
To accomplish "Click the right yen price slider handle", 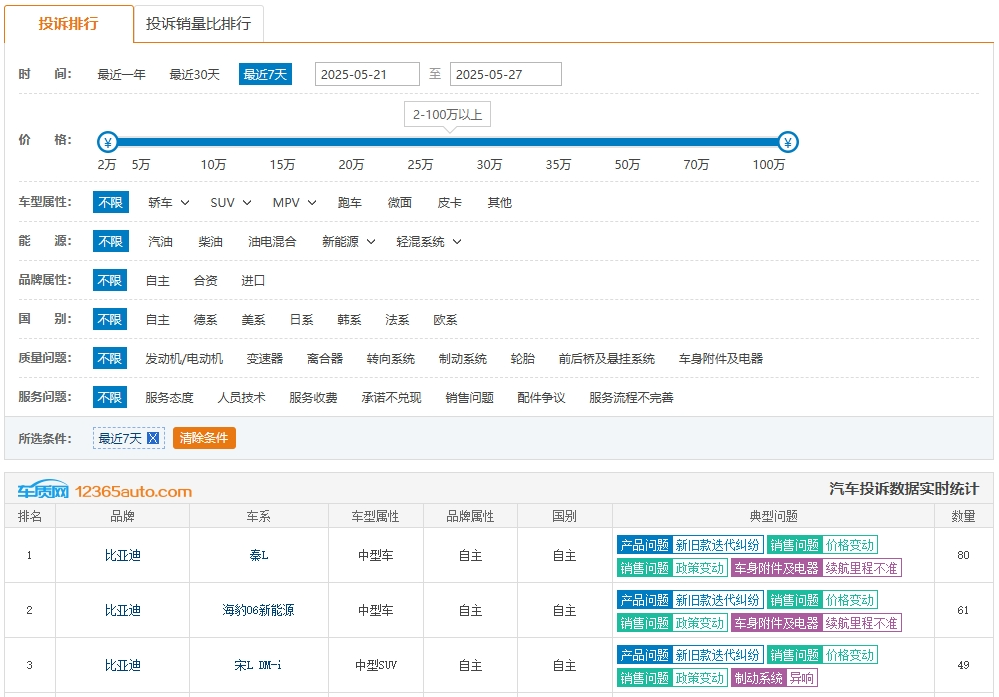I will 788,142.
